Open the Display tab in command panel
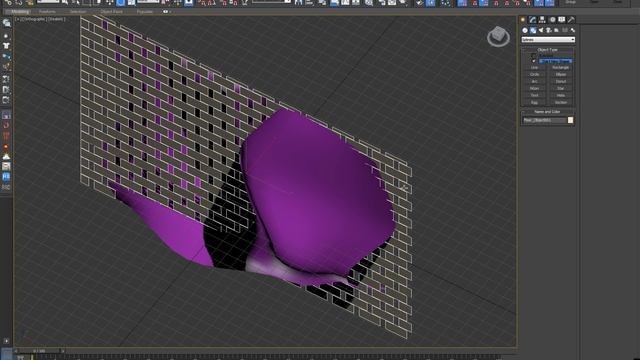Image resolution: width=640 pixels, height=360 pixels. (x=562, y=20)
